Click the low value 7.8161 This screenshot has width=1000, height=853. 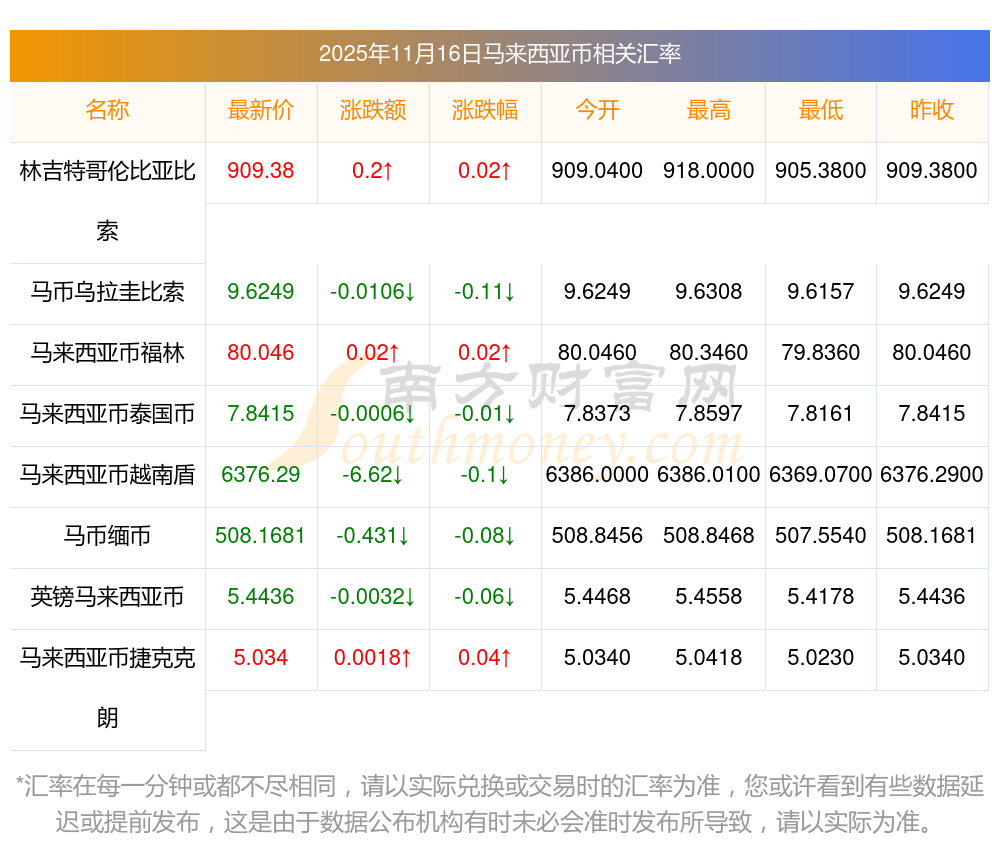coord(821,414)
